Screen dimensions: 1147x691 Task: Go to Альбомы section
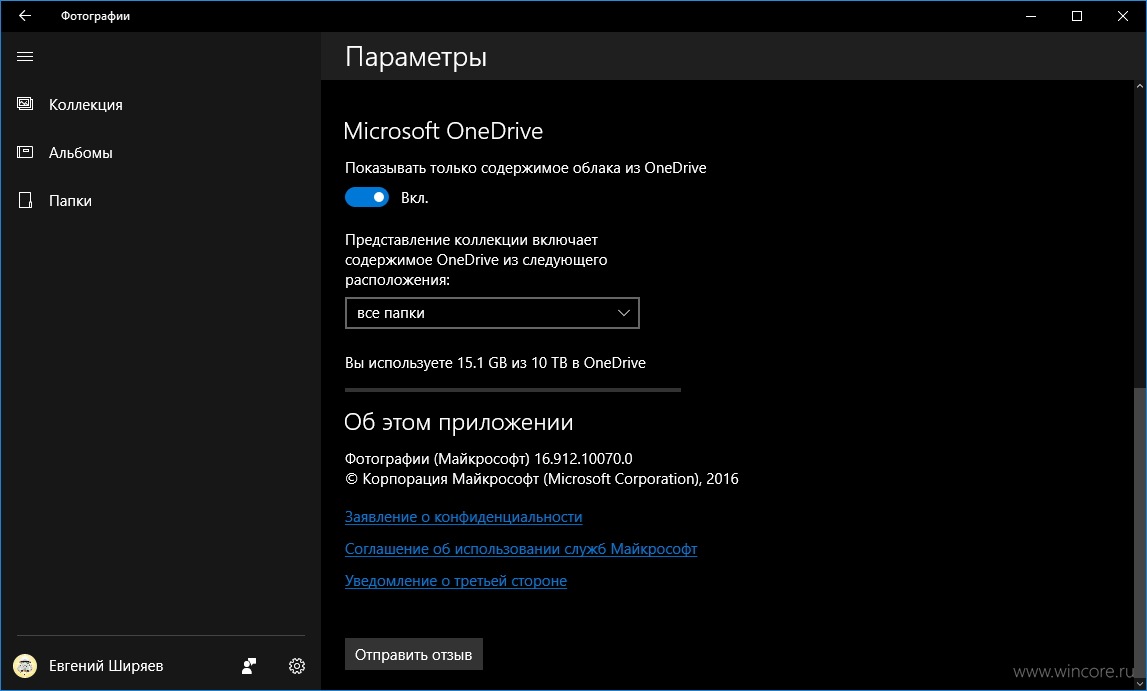[x=80, y=153]
